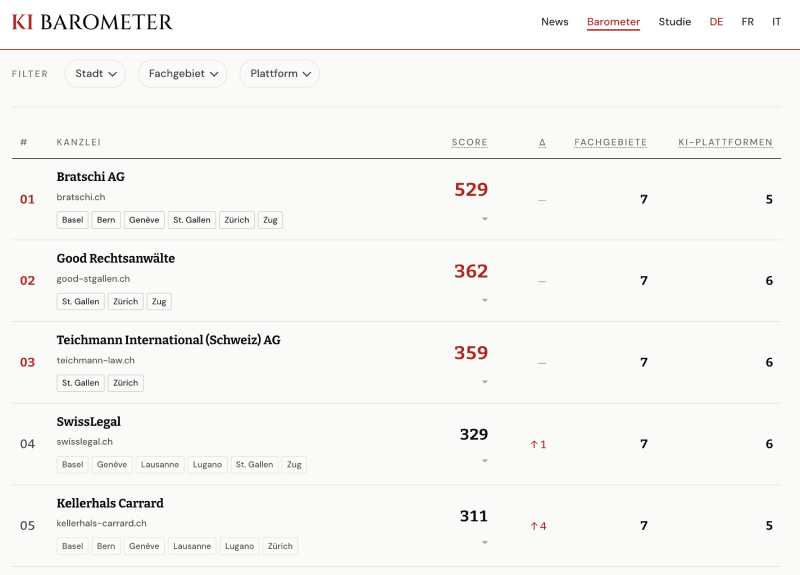Click score 329 of SwissLegal
Image resolution: width=800 pixels, height=575 pixels.
pos(474,434)
